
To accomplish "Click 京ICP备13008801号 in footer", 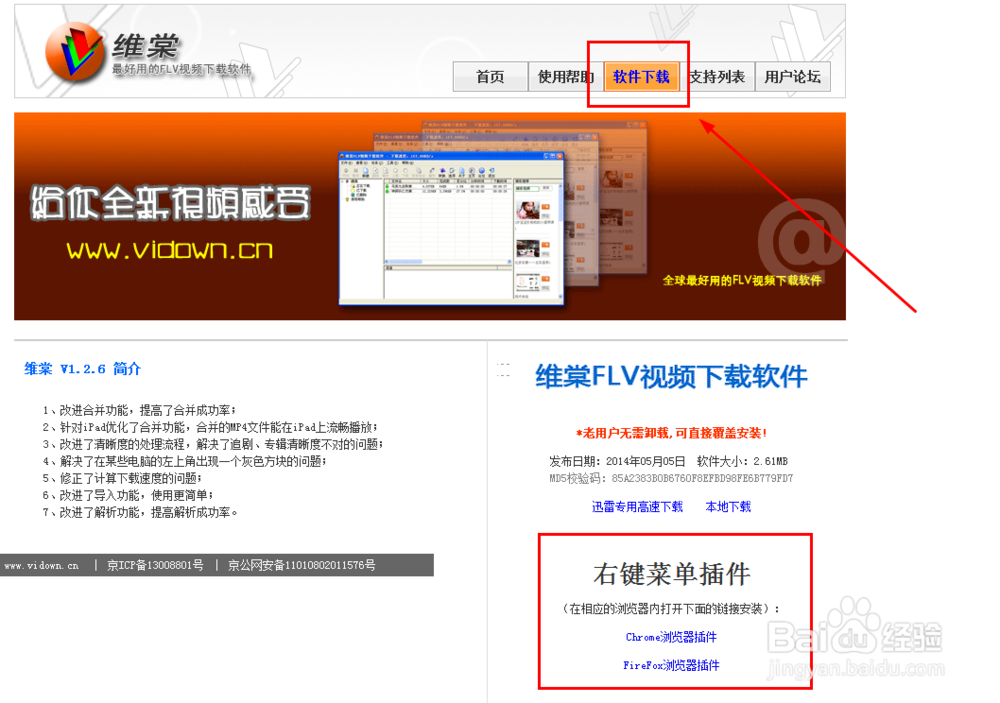I will [x=155, y=565].
